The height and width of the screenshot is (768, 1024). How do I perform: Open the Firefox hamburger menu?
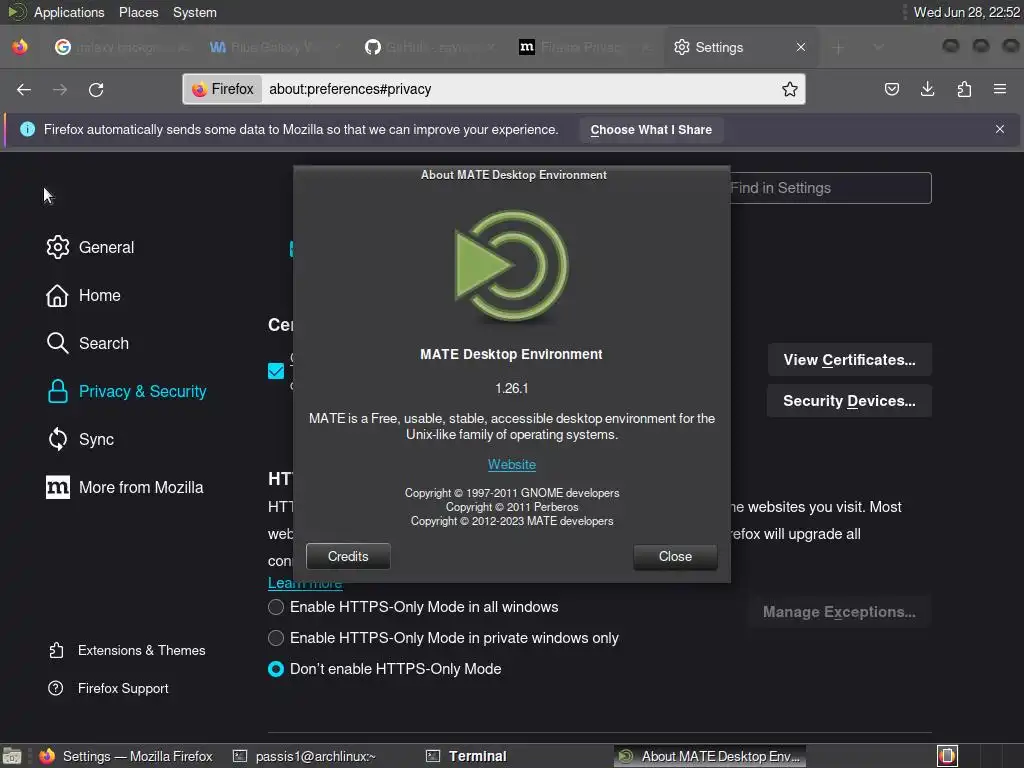pyautogui.click(x=1000, y=89)
